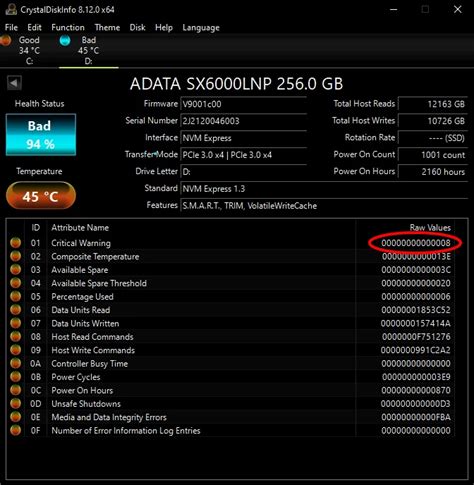Close the CrystalDiskInfo window

tap(458, 9)
